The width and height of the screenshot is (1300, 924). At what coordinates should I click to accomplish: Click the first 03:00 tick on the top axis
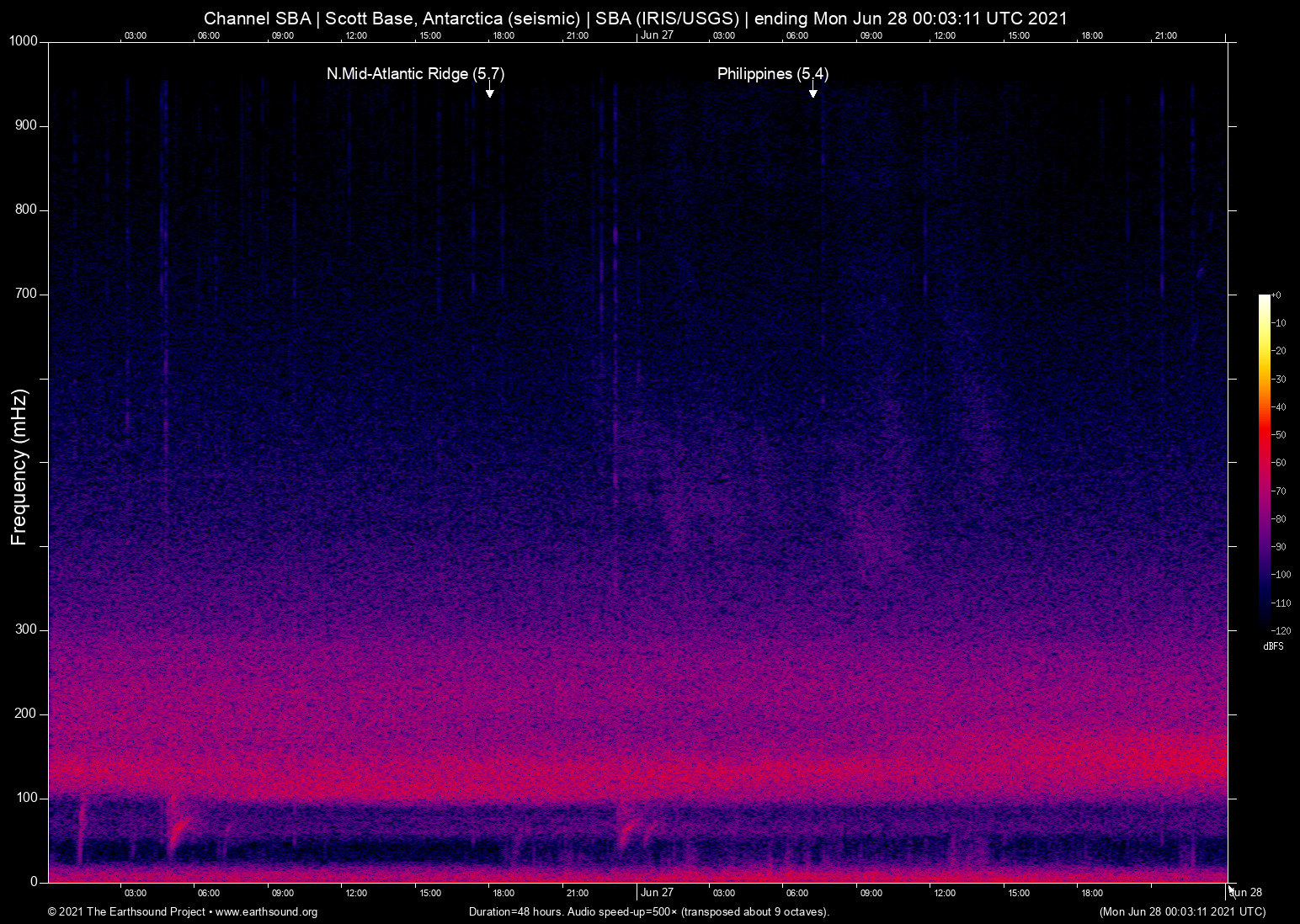tap(135, 35)
